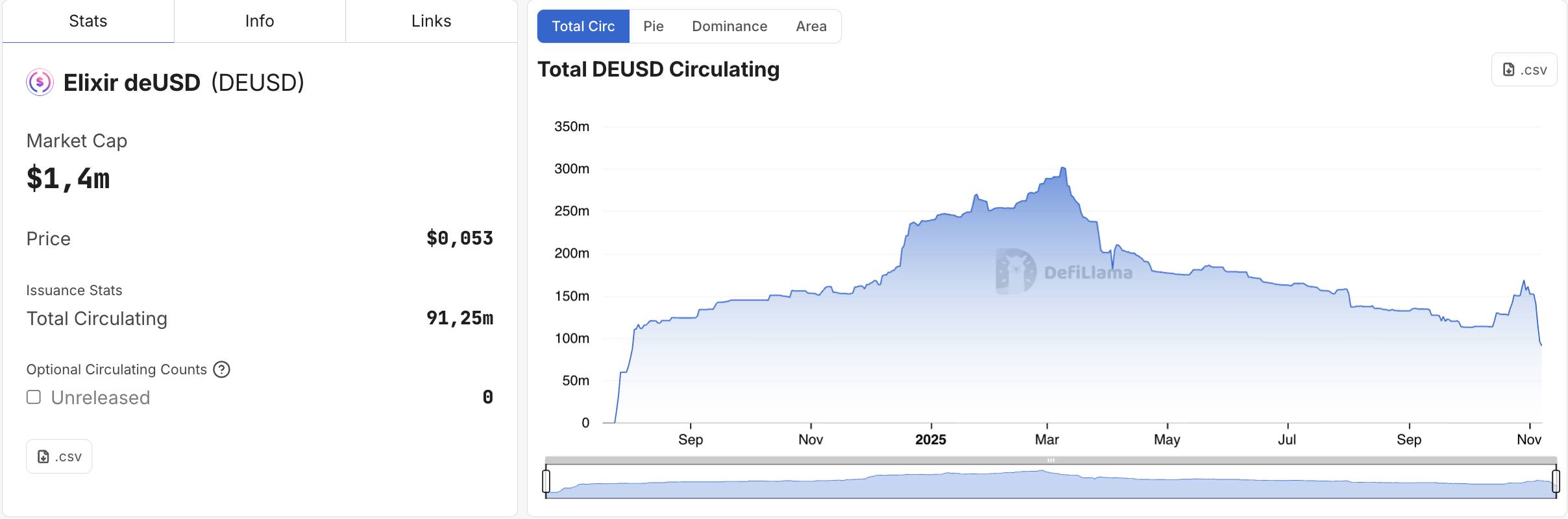
Task: Open the Links tab
Action: pos(430,20)
